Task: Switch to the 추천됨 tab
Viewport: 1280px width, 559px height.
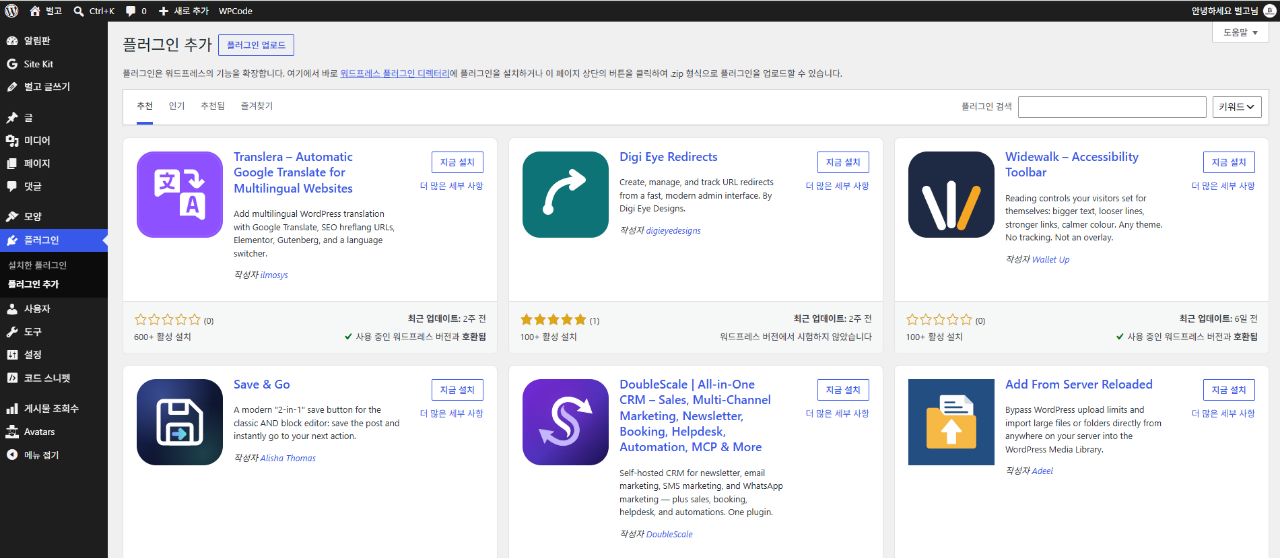Action: (213, 106)
